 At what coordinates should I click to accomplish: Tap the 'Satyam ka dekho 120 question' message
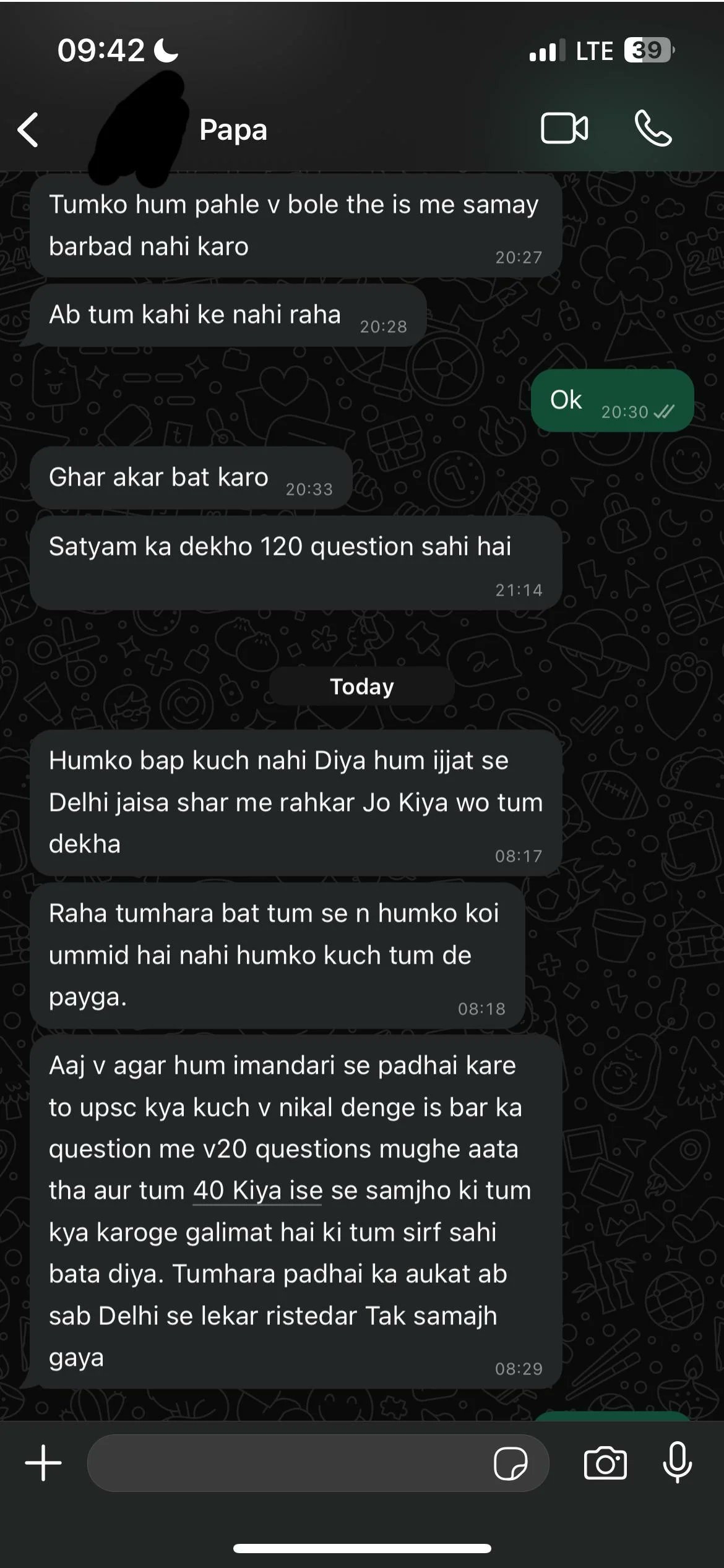pos(296,563)
